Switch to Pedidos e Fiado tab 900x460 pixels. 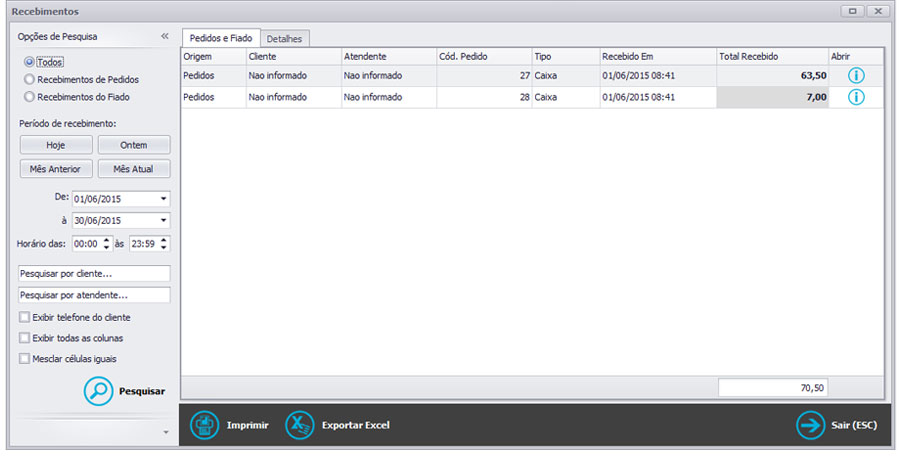(x=220, y=37)
